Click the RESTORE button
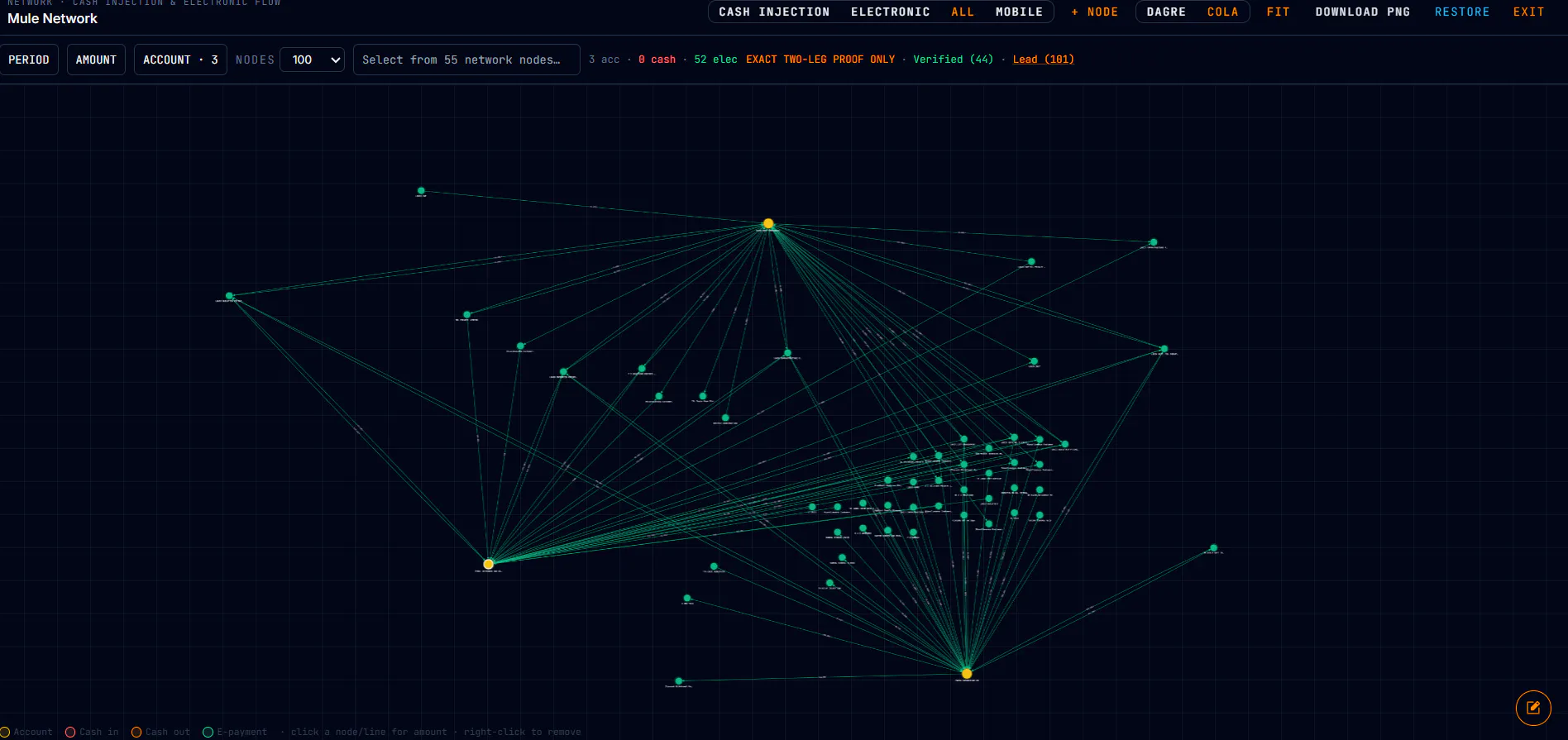The height and width of the screenshot is (740, 1568). tap(1462, 12)
